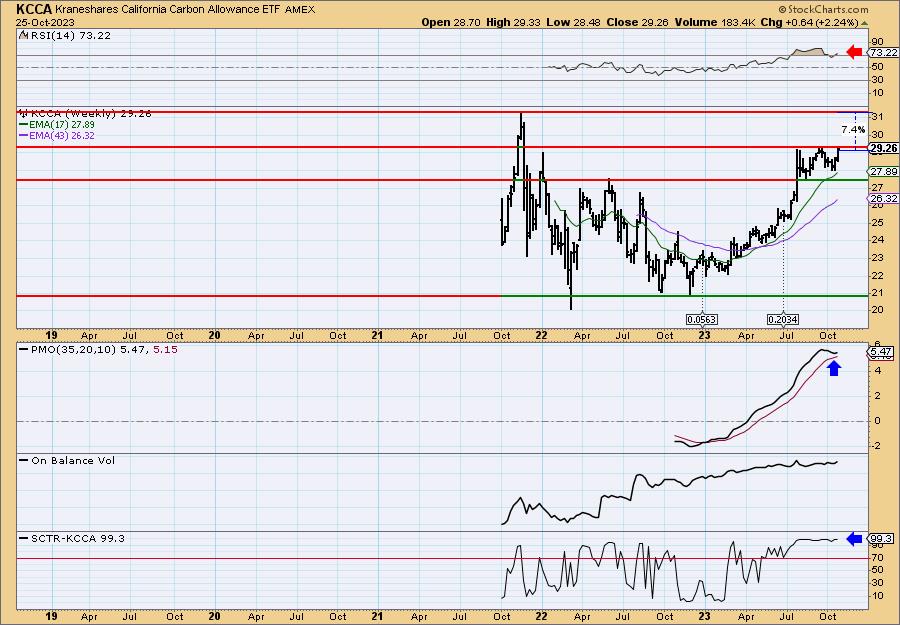
Task: Click the 0.0563 annotation label box
Action: click(x=701, y=319)
